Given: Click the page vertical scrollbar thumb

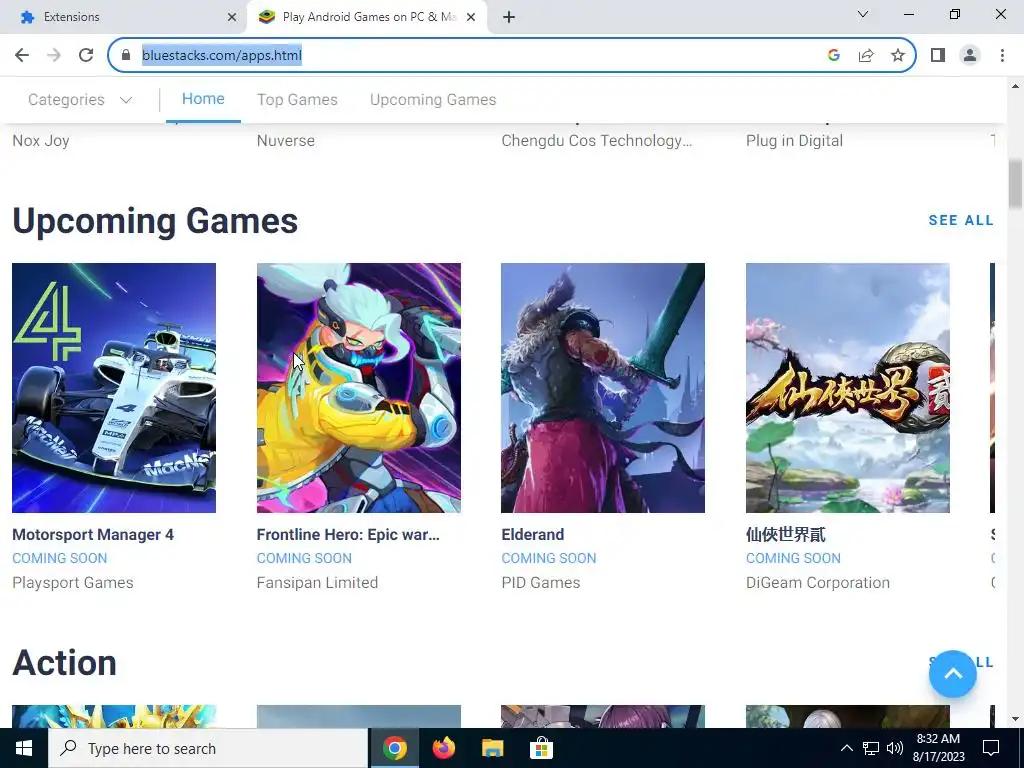Looking at the screenshot, I should click(x=1015, y=185).
